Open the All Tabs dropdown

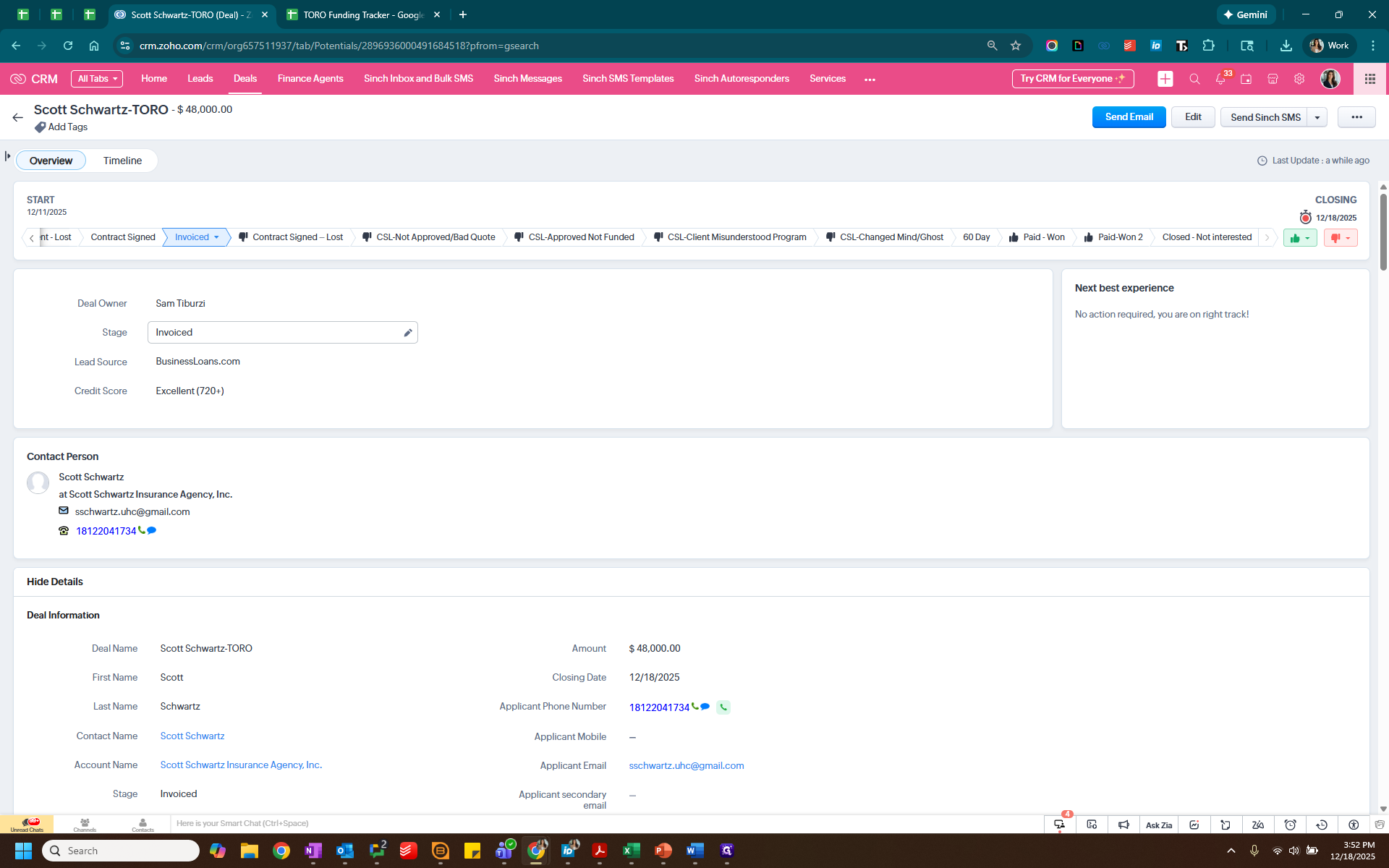(97, 79)
